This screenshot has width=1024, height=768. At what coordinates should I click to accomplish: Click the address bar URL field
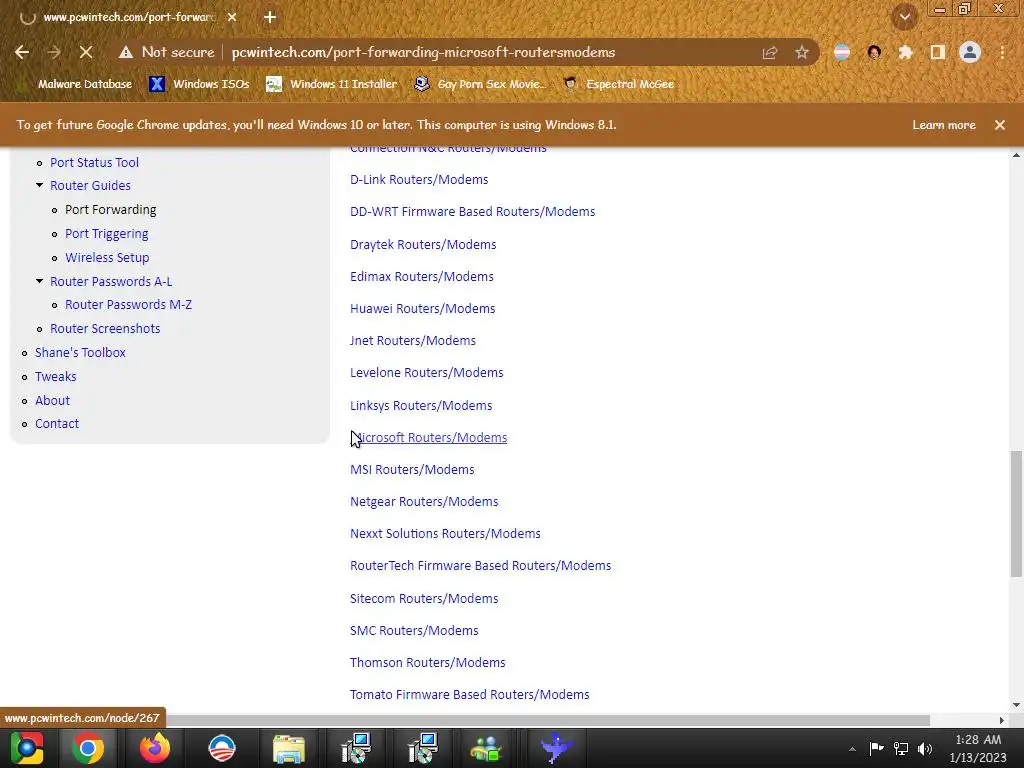pyautogui.click(x=423, y=52)
